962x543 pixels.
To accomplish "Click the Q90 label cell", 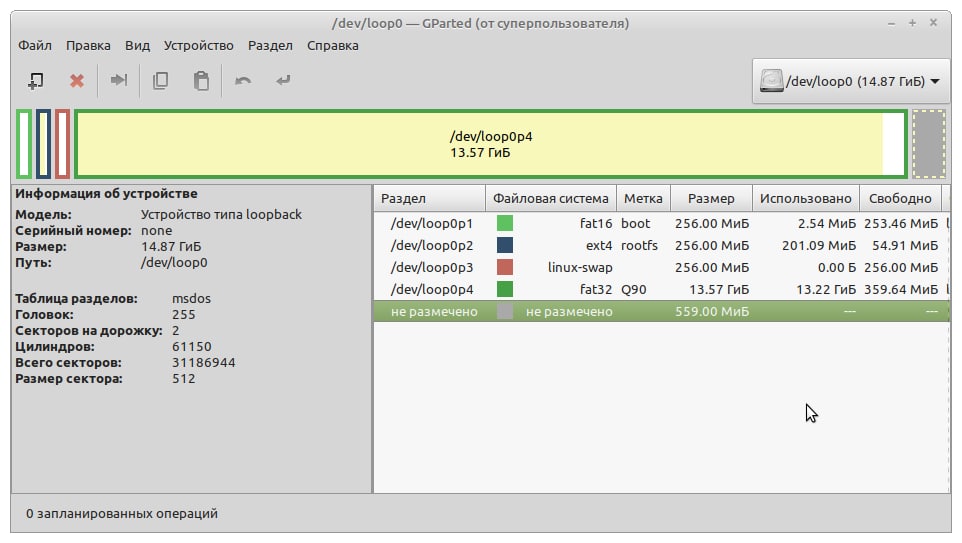I will [x=634, y=290].
